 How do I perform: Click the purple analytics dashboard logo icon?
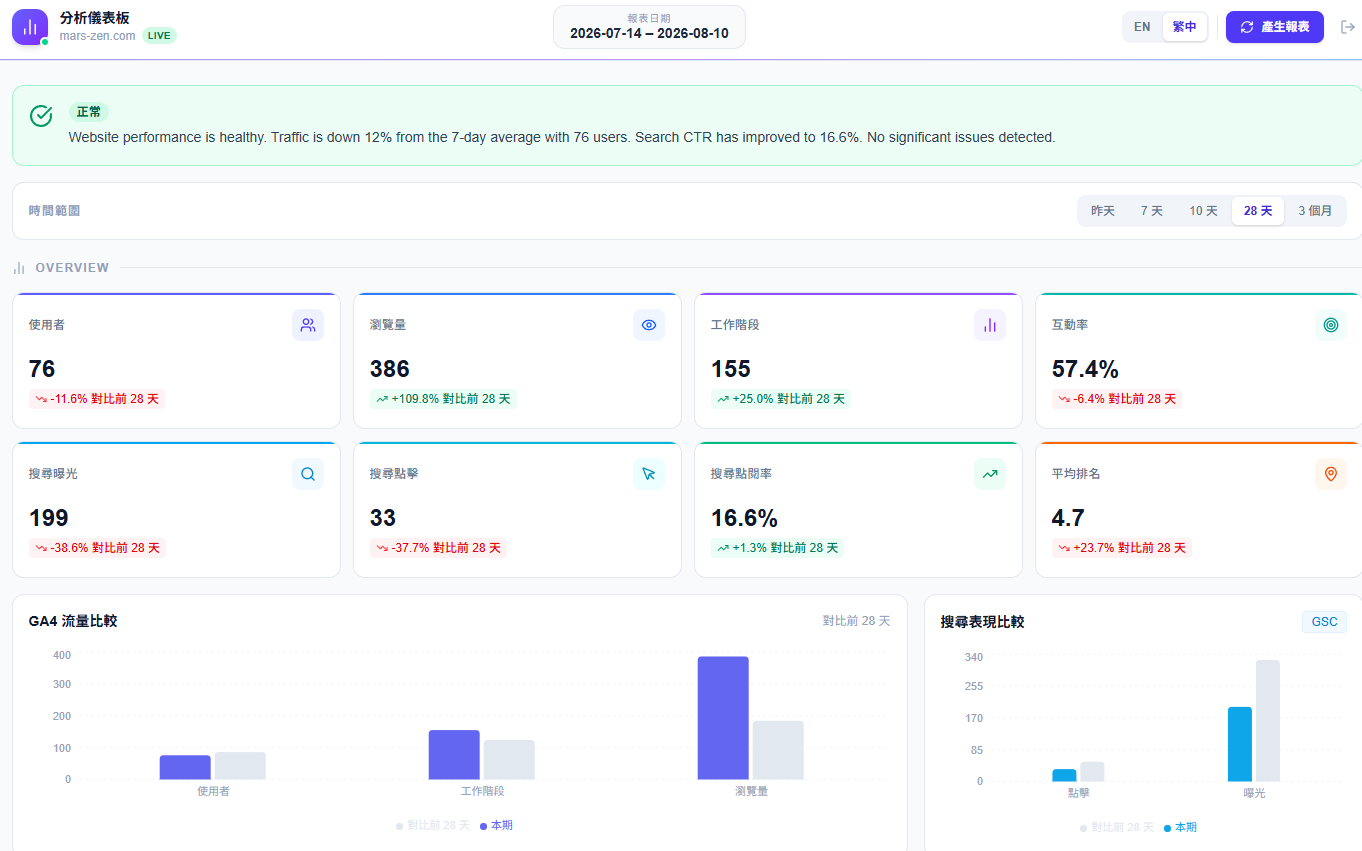tap(30, 27)
